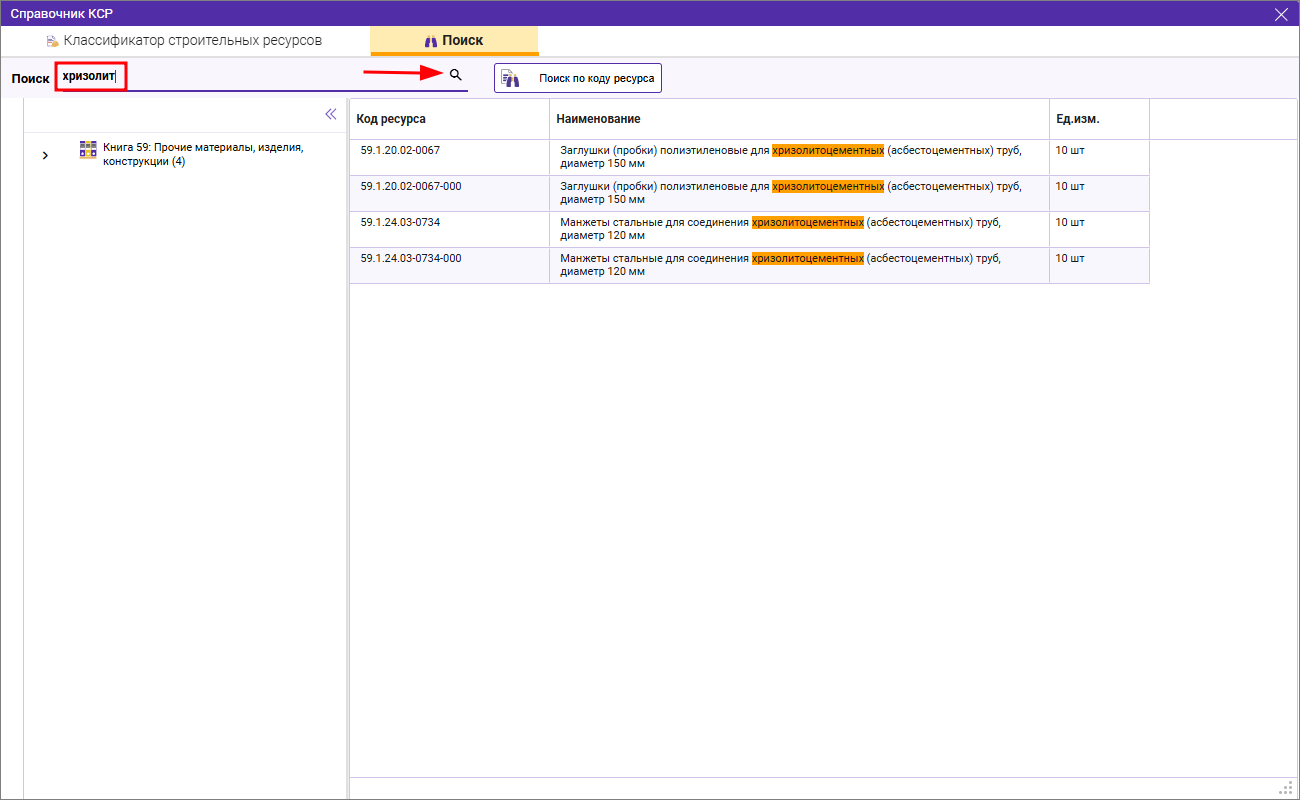Viewport: 1300px width, 800px height.
Task: Select Книга 59: Прочие материалы tree item
Action: 202,154
